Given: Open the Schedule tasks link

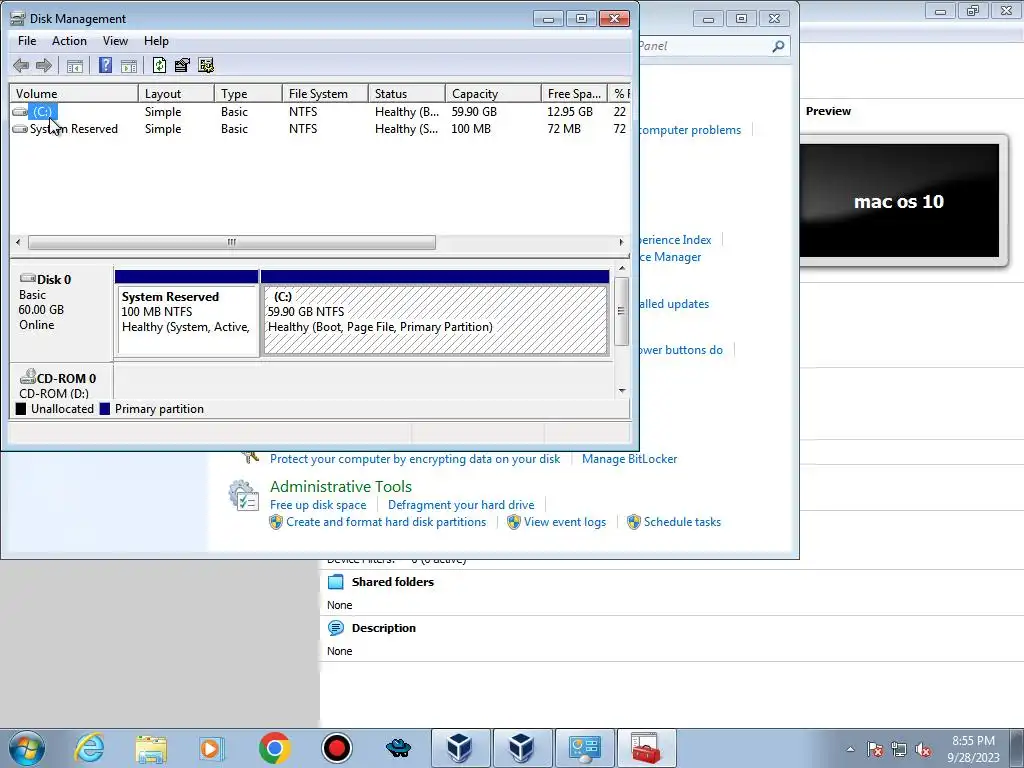Looking at the screenshot, I should pos(682,522).
